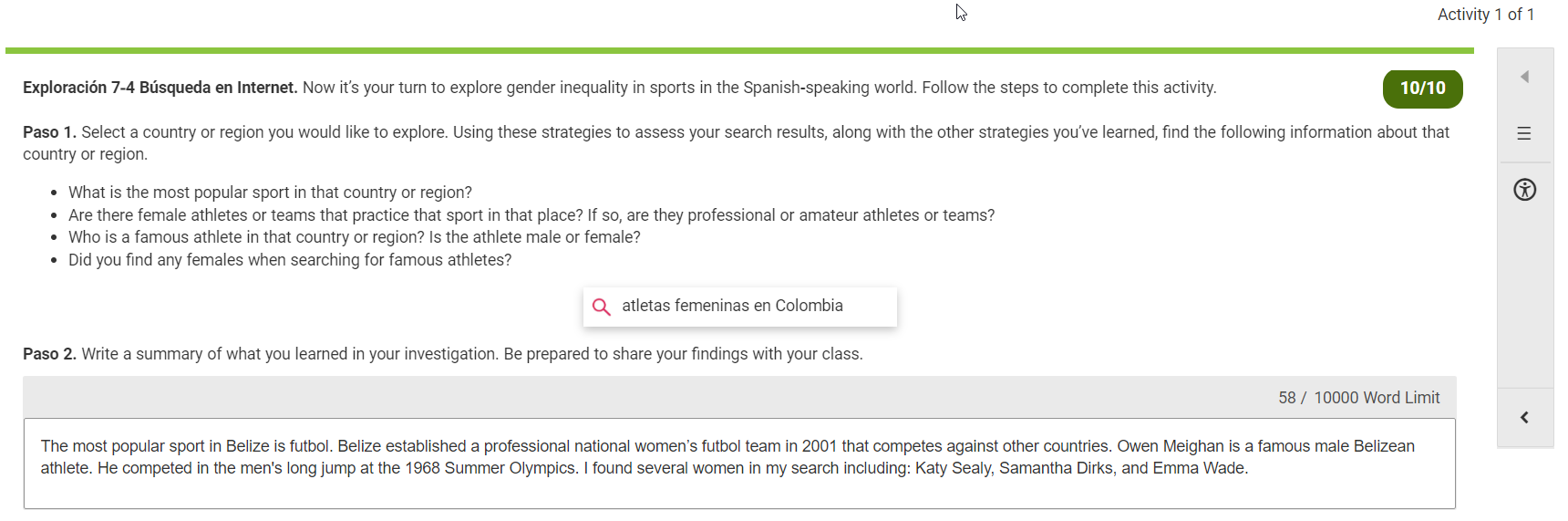
Task: Click the "Activity 1 of 1" label
Action: 1485,15
